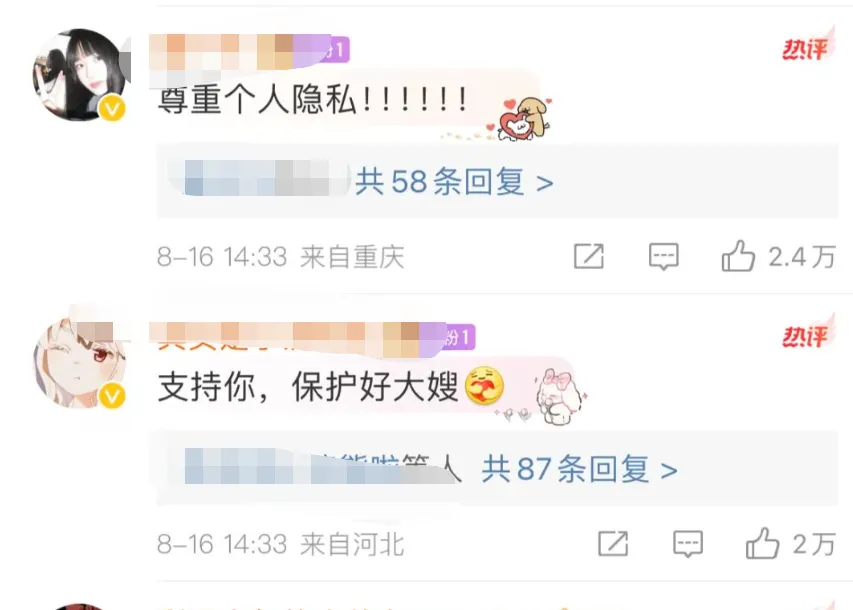The width and height of the screenshot is (853, 610).
Task: Share the 支持你，保护好大嫂 comment
Action: click(x=613, y=543)
